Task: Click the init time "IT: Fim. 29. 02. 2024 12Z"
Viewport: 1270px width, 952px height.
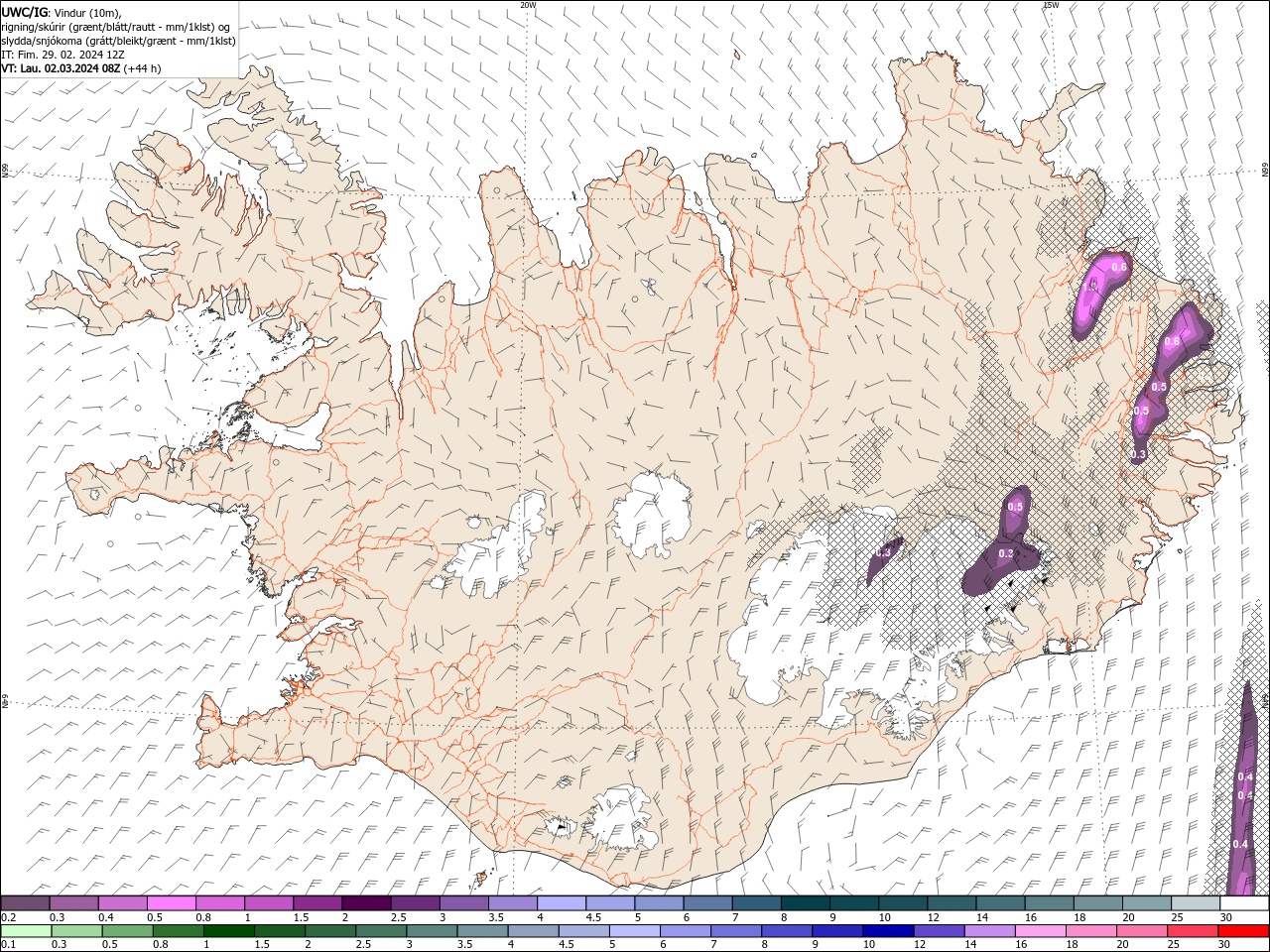Action: [x=63, y=55]
